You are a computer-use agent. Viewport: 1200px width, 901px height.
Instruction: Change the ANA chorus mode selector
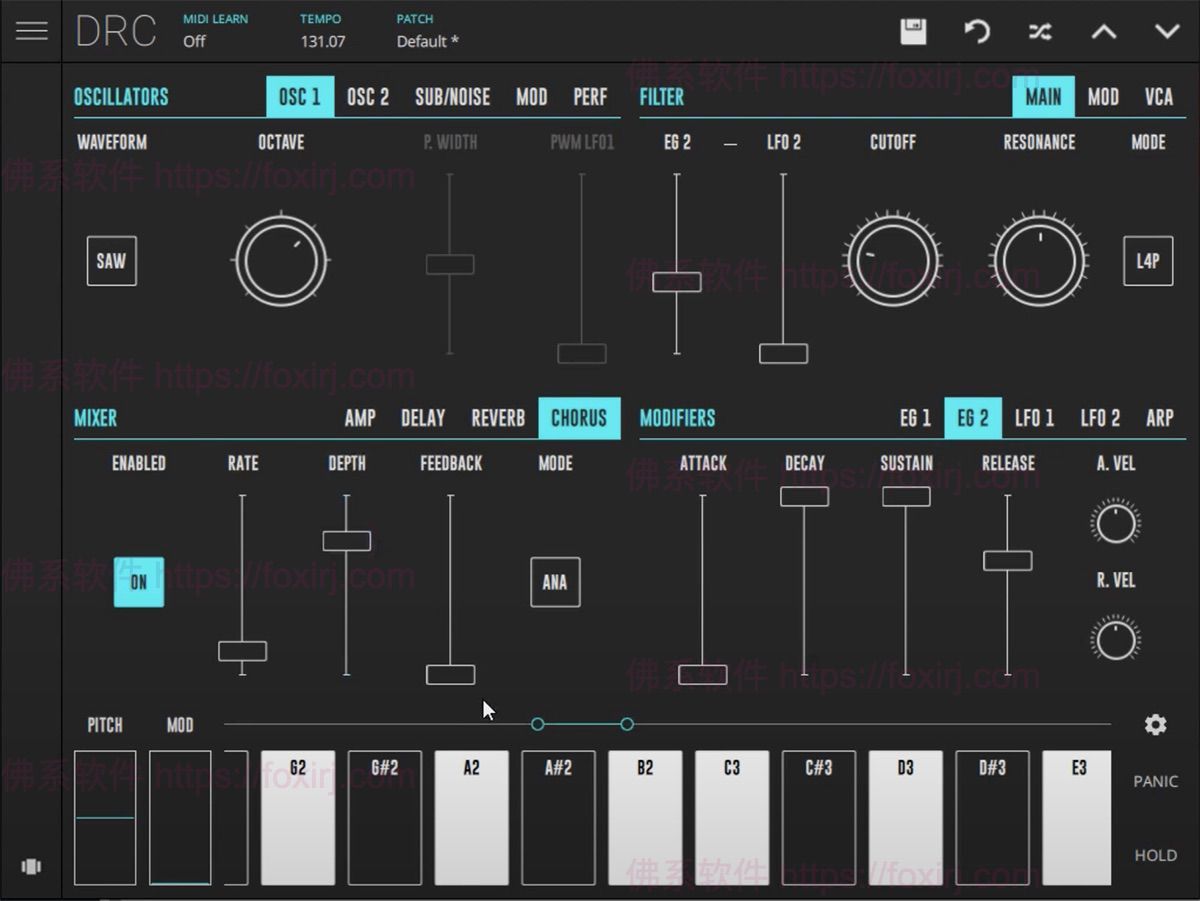point(554,582)
